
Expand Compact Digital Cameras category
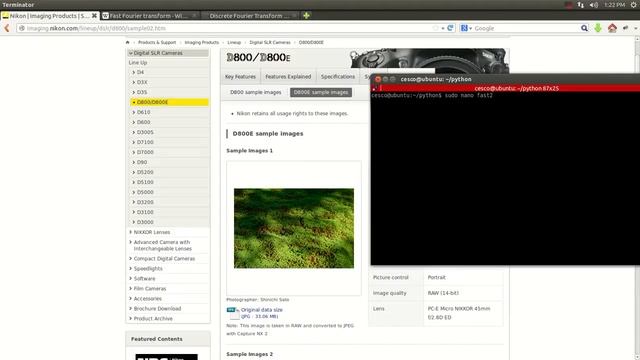tap(164, 259)
